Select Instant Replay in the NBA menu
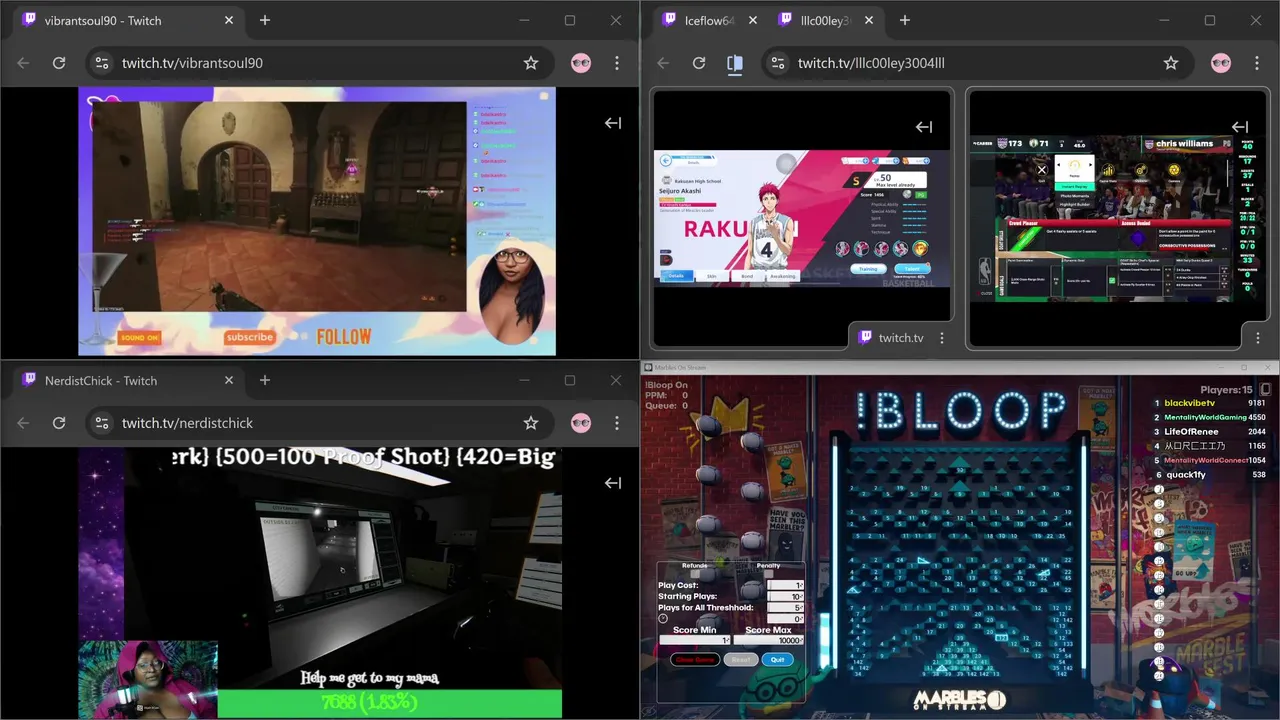Screen dimensions: 1280x720 pos(1075,187)
